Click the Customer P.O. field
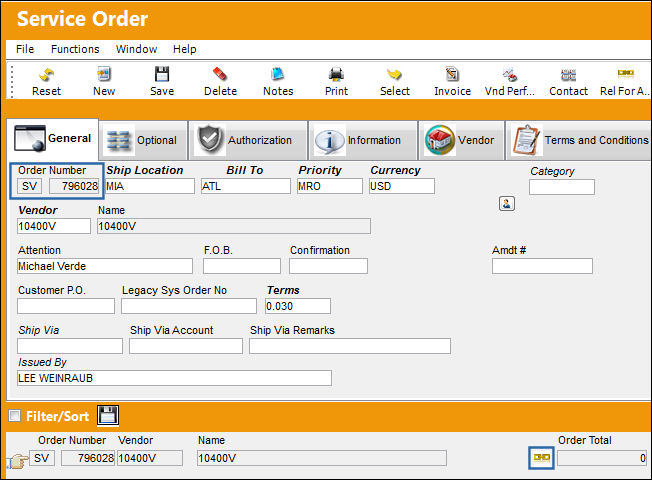The image size is (652, 480). tap(66, 306)
